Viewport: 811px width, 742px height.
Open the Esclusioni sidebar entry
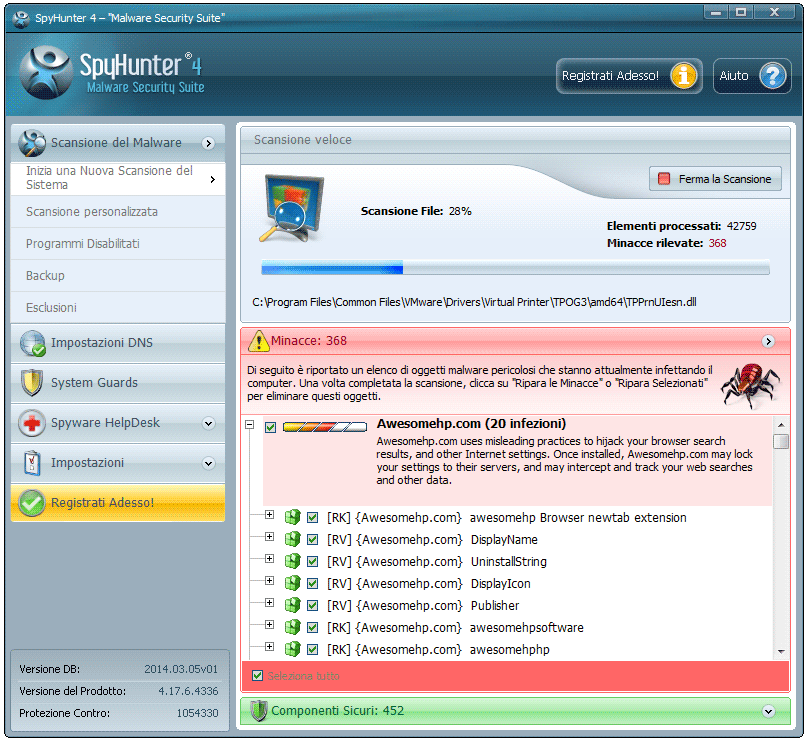[51, 308]
